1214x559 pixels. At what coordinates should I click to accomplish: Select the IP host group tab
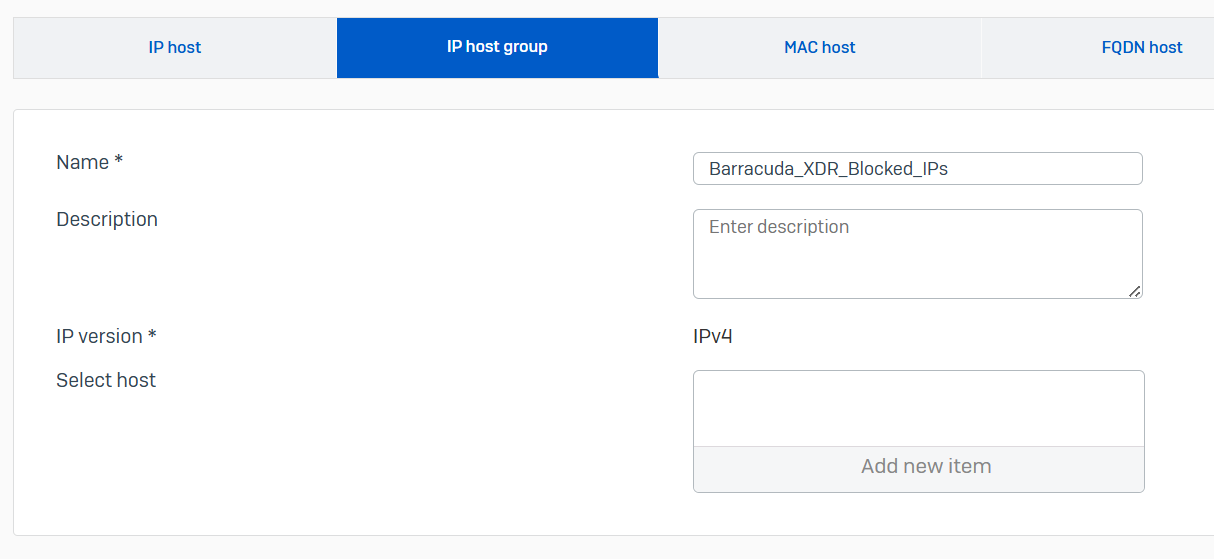497,47
